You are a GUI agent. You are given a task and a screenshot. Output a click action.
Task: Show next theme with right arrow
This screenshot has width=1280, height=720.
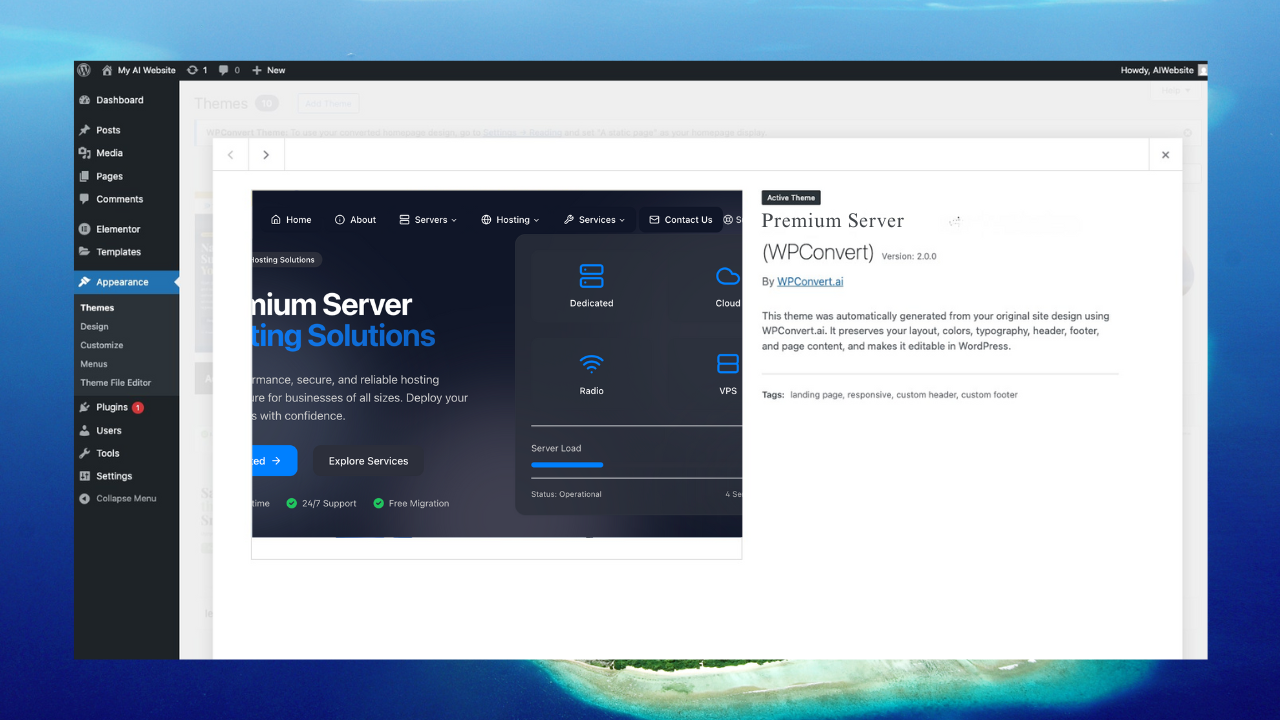[x=266, y=155]
